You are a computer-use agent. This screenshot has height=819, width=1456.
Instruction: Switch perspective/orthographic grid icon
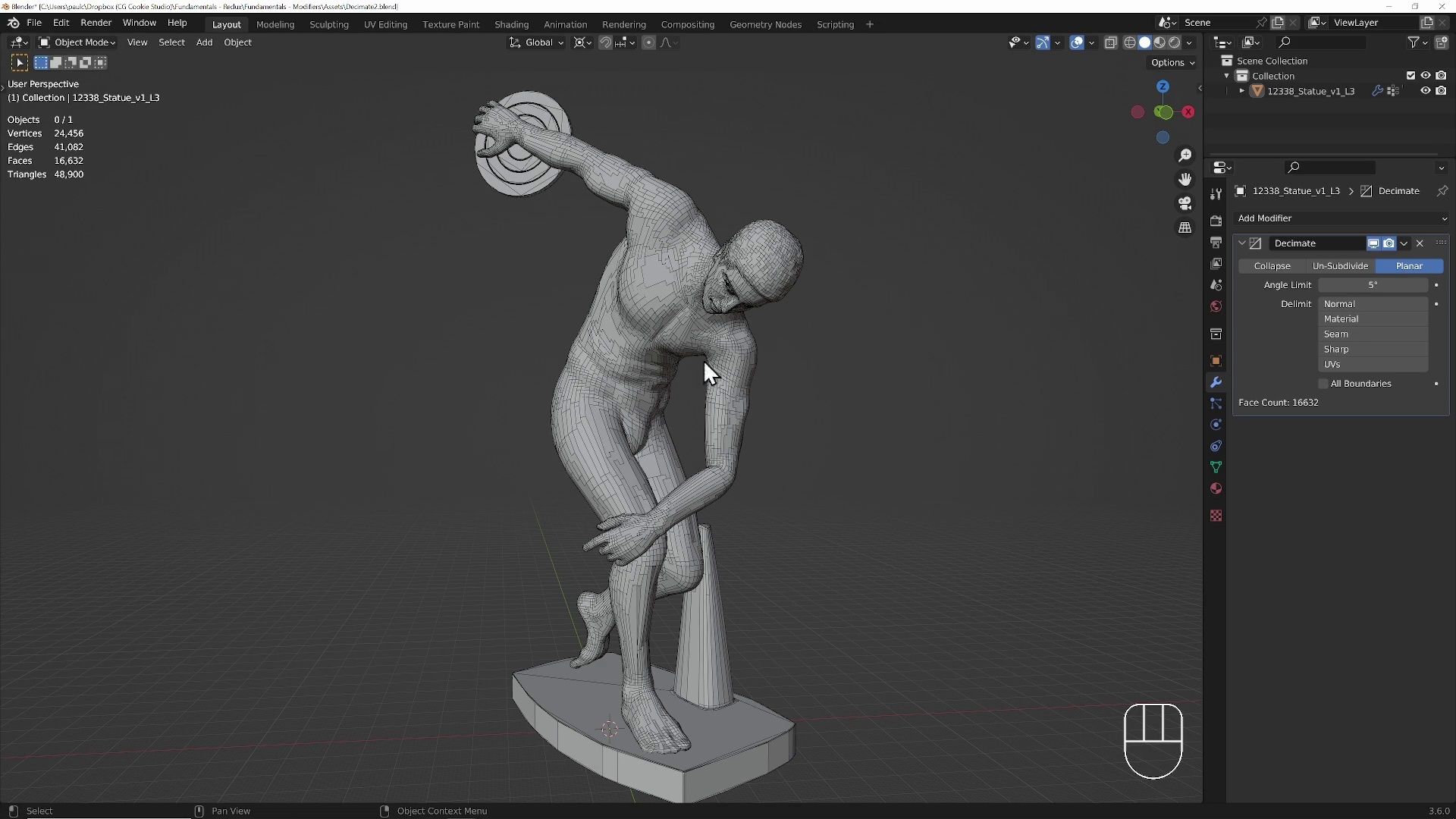(x=1185, y=227)
